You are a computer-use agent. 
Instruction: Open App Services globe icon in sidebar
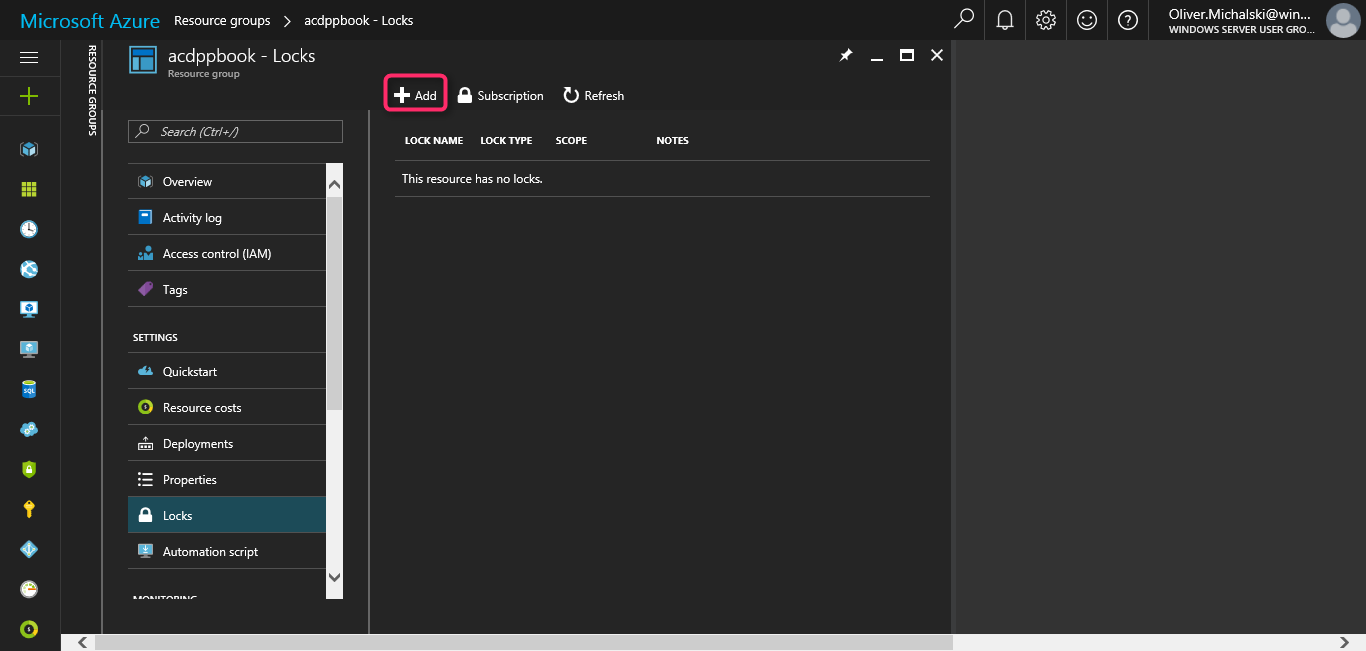29,269
